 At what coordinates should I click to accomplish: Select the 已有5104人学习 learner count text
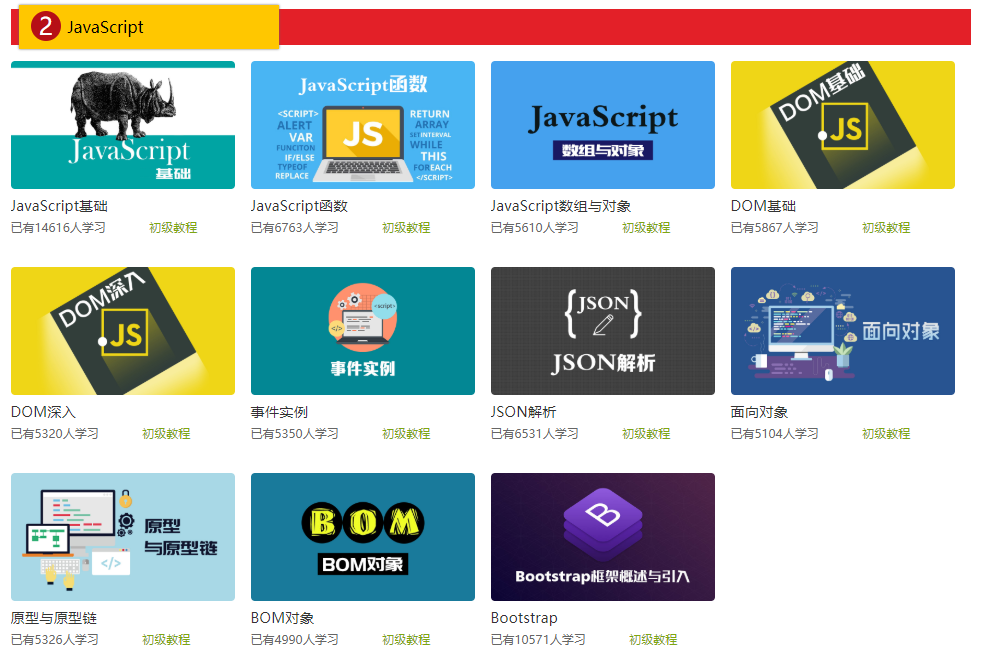click(x=775, y=433)
